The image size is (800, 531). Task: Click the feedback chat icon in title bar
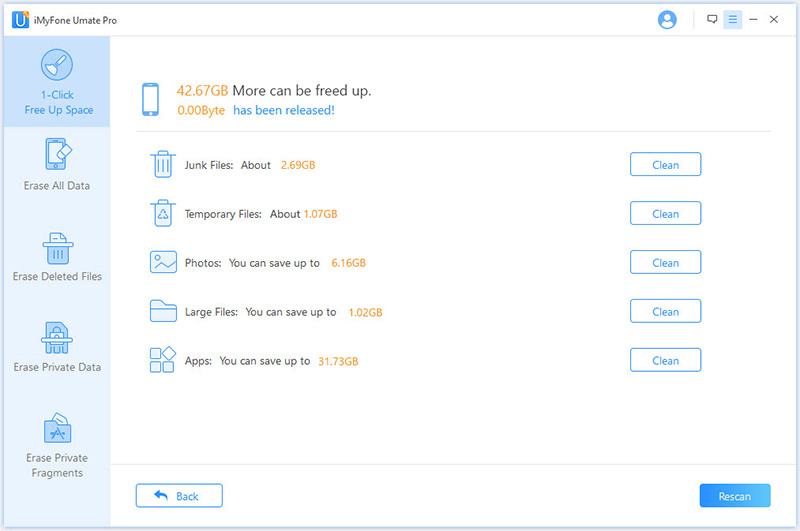[x=712, y=20]
